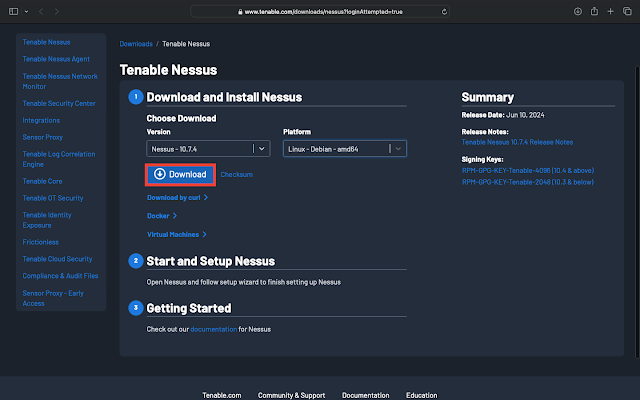
Task: Open Tenable.com footer link
Action: [x=222, y=395]
